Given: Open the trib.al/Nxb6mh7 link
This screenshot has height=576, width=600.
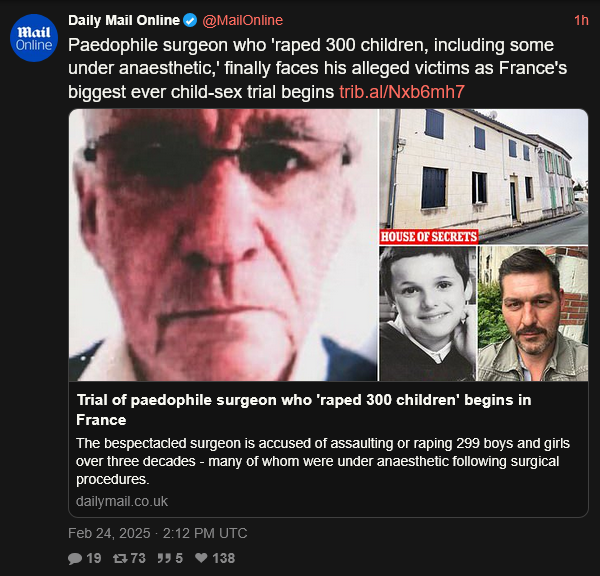Looking at the screenshot, I should [x=402, y=92].
